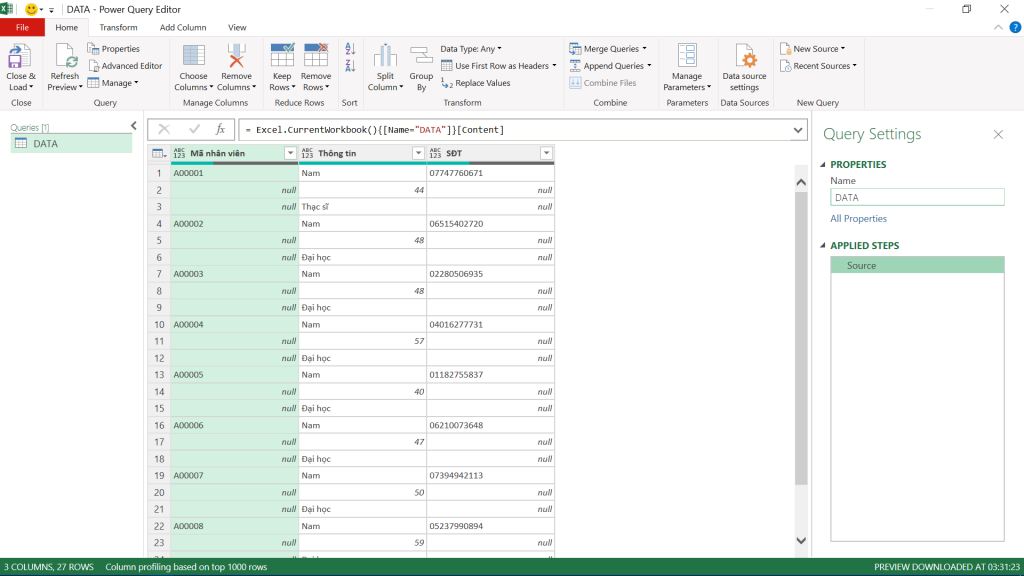Open filter dropdown for SĐT column
The width and height of the screenshot is (1024, 576).
(547, 153)
